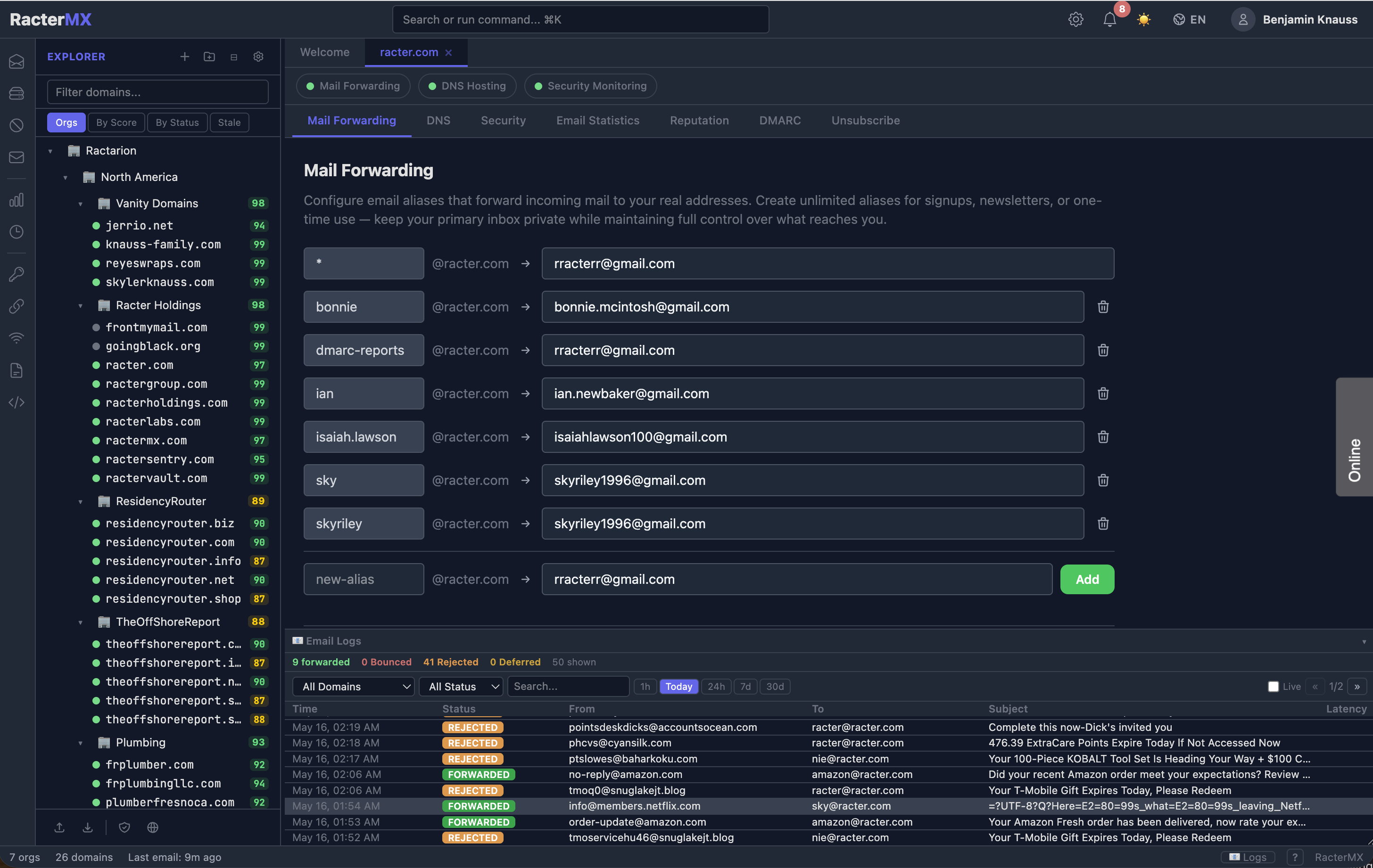The image size is (1373, 868).
Task: Open the wifi signal sidebar icon
Action: [x=17, y=338]
